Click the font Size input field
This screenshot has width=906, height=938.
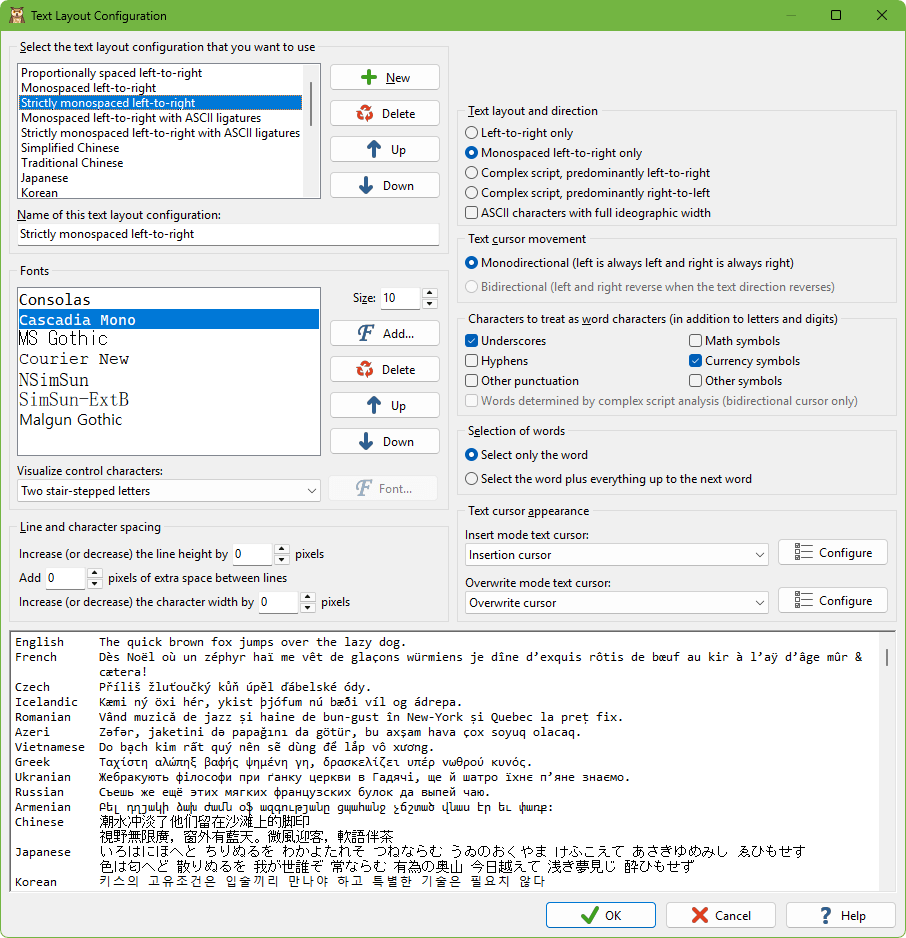pos(401,298)
